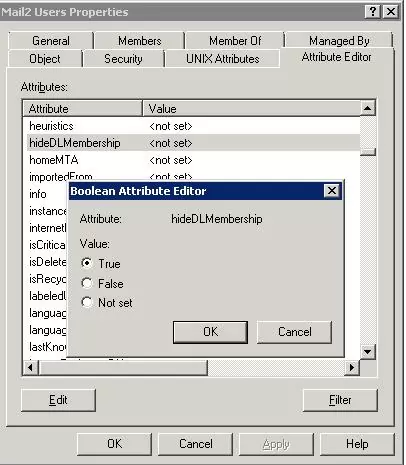Click Cancel in Mail2 Users Properties
Image resolution: width=406 pixels, height=465 pixels.
pyautogui.click(x=196, y=444)
